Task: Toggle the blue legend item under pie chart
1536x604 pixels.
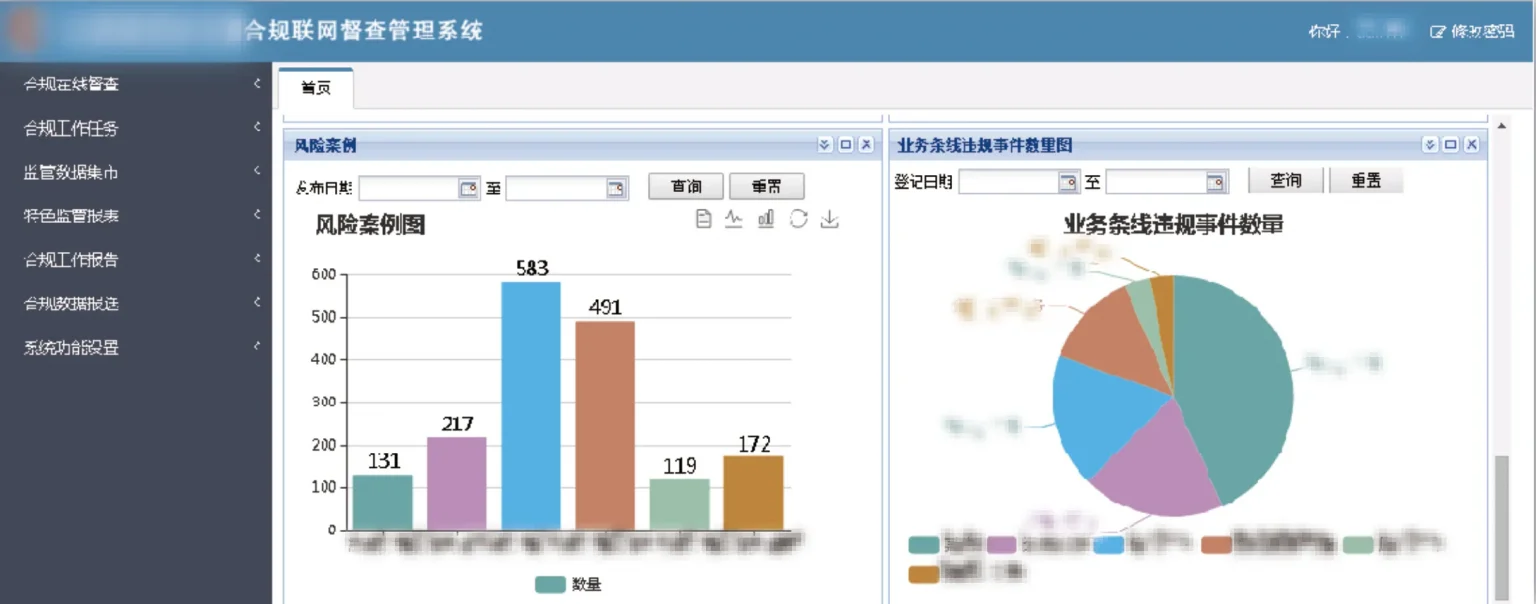Action: (1108, 545)
